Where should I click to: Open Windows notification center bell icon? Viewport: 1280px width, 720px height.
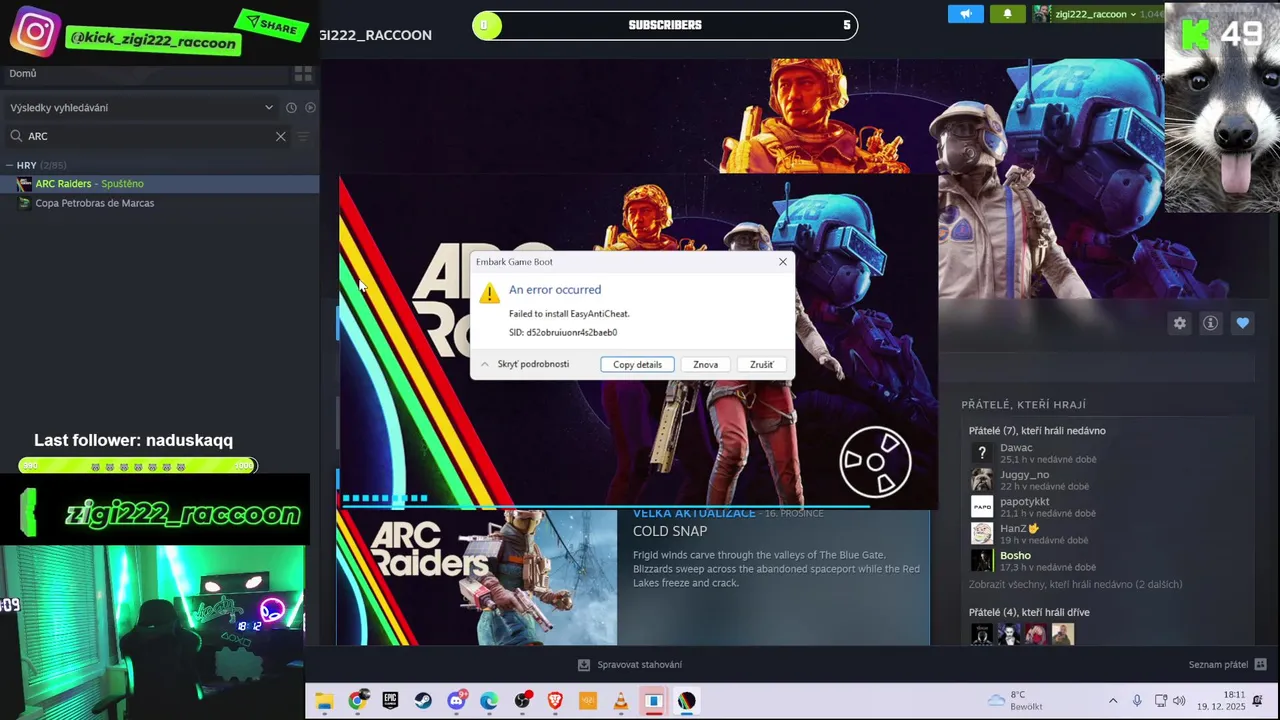[1258, 701]
